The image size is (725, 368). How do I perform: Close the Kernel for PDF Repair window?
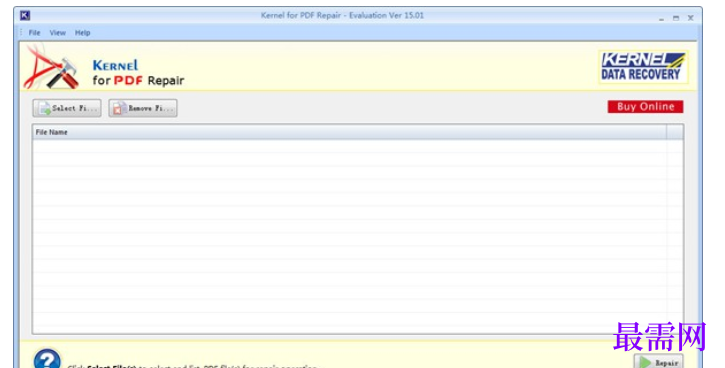click(x=690, y=18)
